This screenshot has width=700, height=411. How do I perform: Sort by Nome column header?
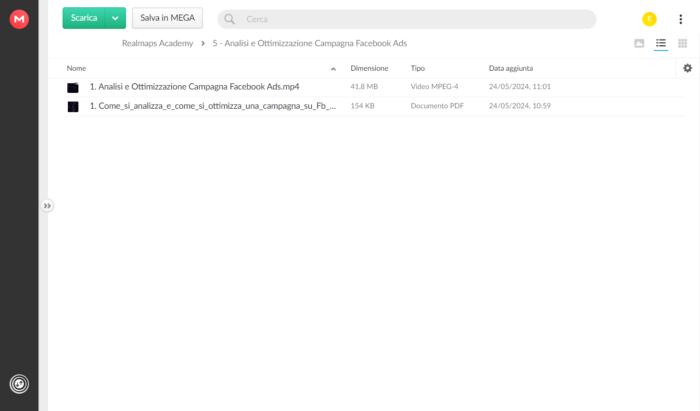point(76,68)
